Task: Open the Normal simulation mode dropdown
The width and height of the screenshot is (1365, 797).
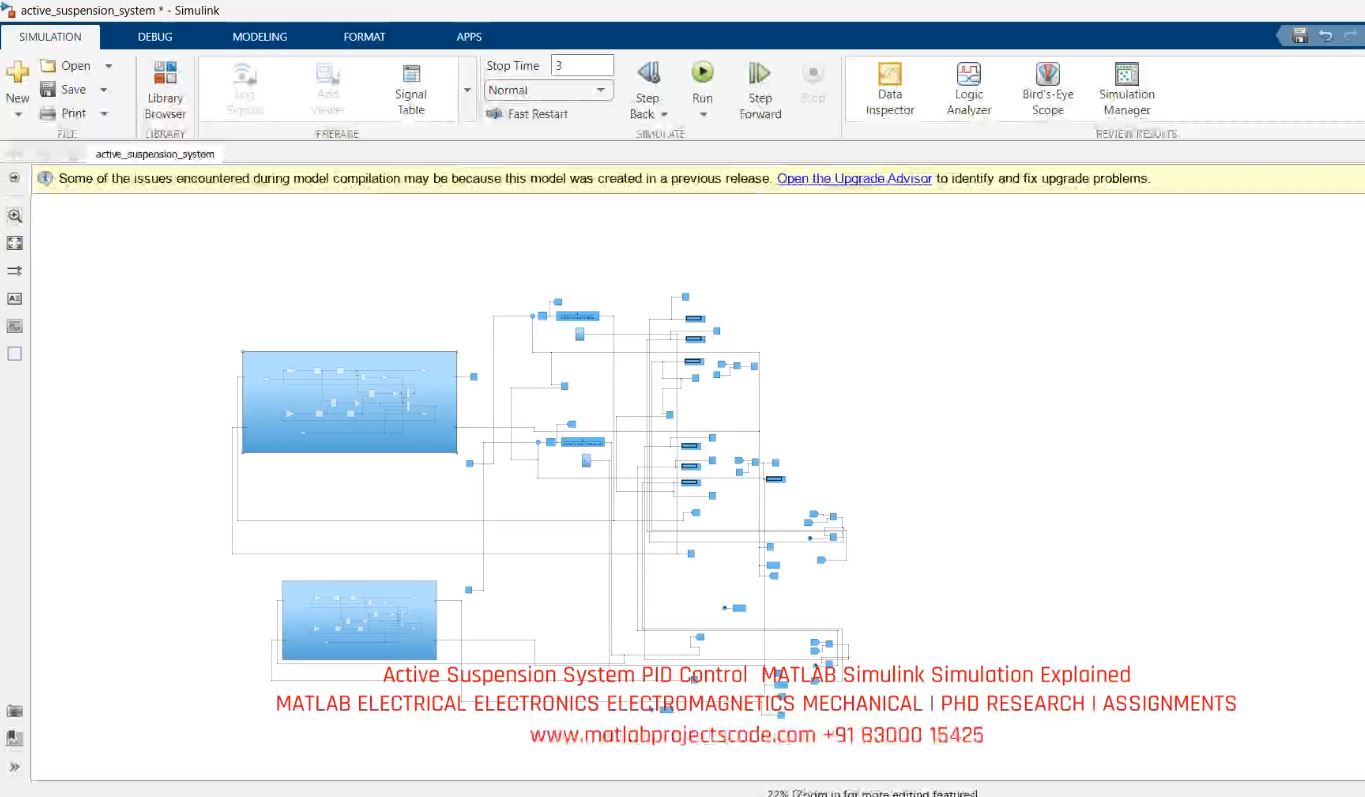Action: coord(549,90)
